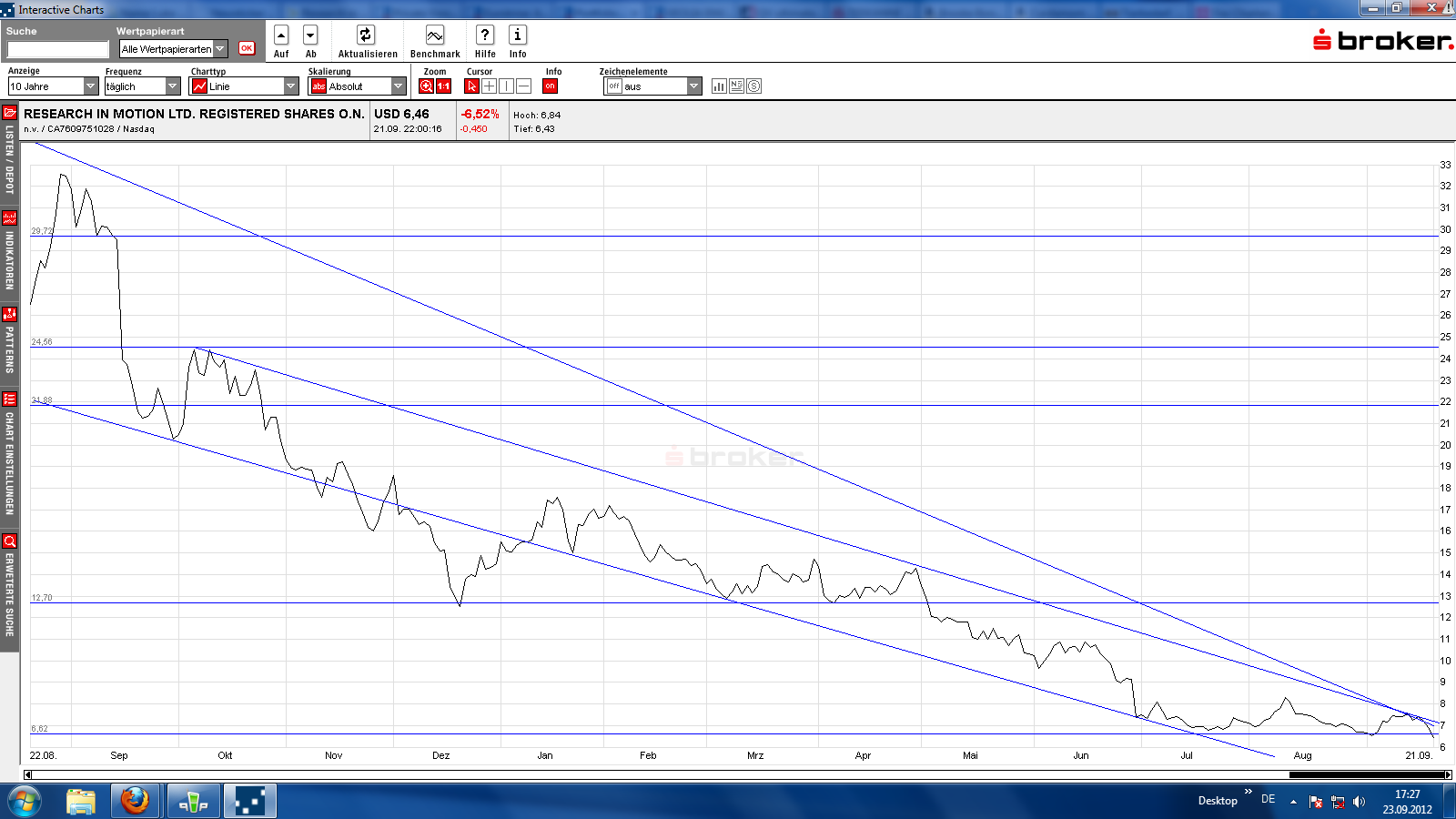This screenshot has width=1456, height=819.
Task: Click the 21.09. date label on axis
Action: pos(1419,755)
